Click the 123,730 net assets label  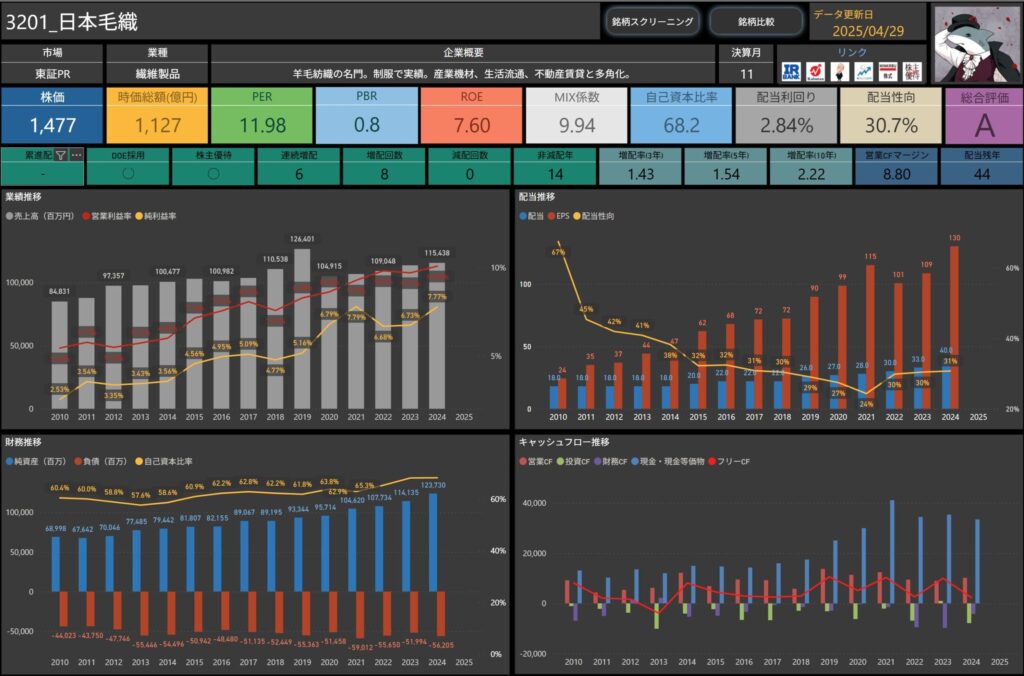[433, 485]
